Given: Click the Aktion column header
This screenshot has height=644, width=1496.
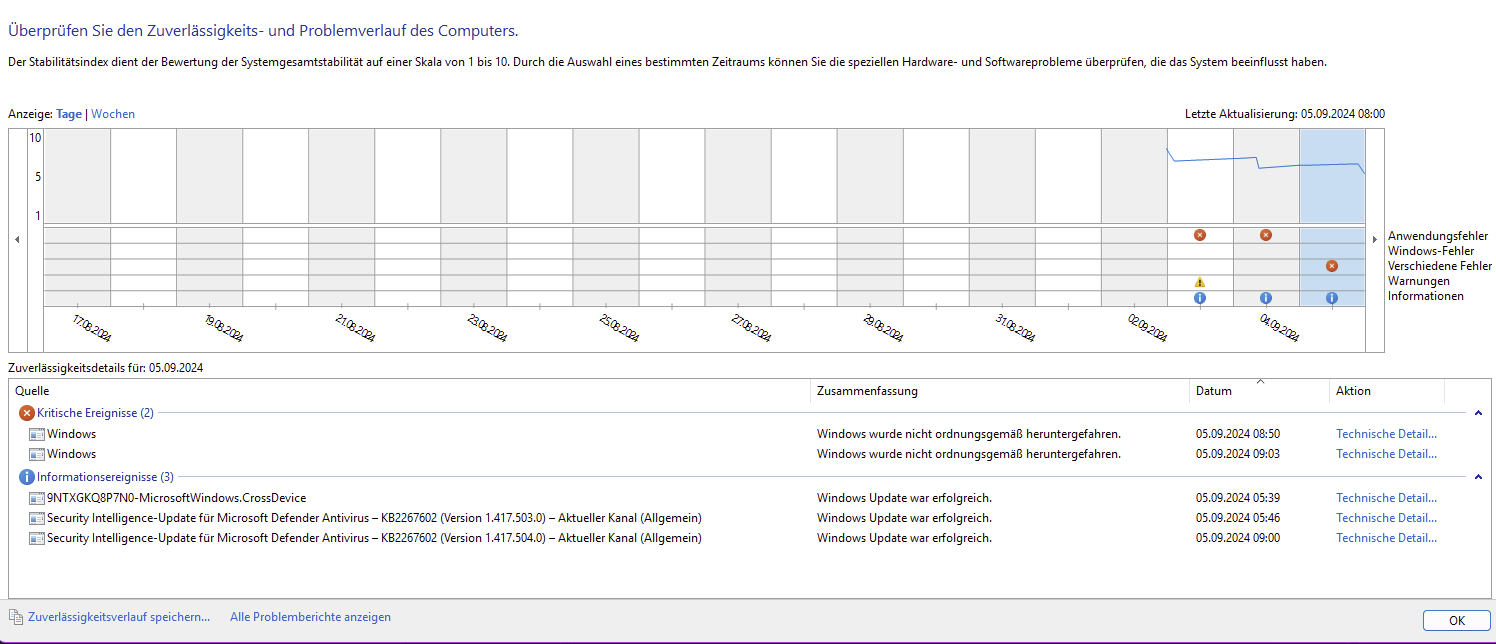Looking at the screenshot, I should point(1387,391).
